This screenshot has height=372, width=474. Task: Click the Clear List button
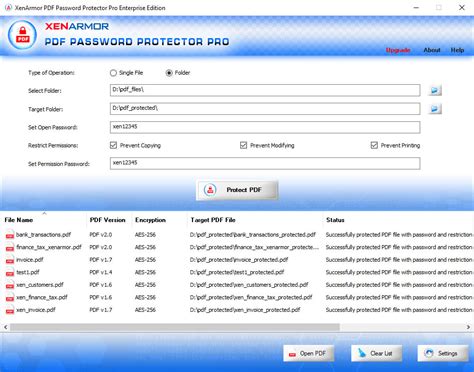tap(376, 353)
